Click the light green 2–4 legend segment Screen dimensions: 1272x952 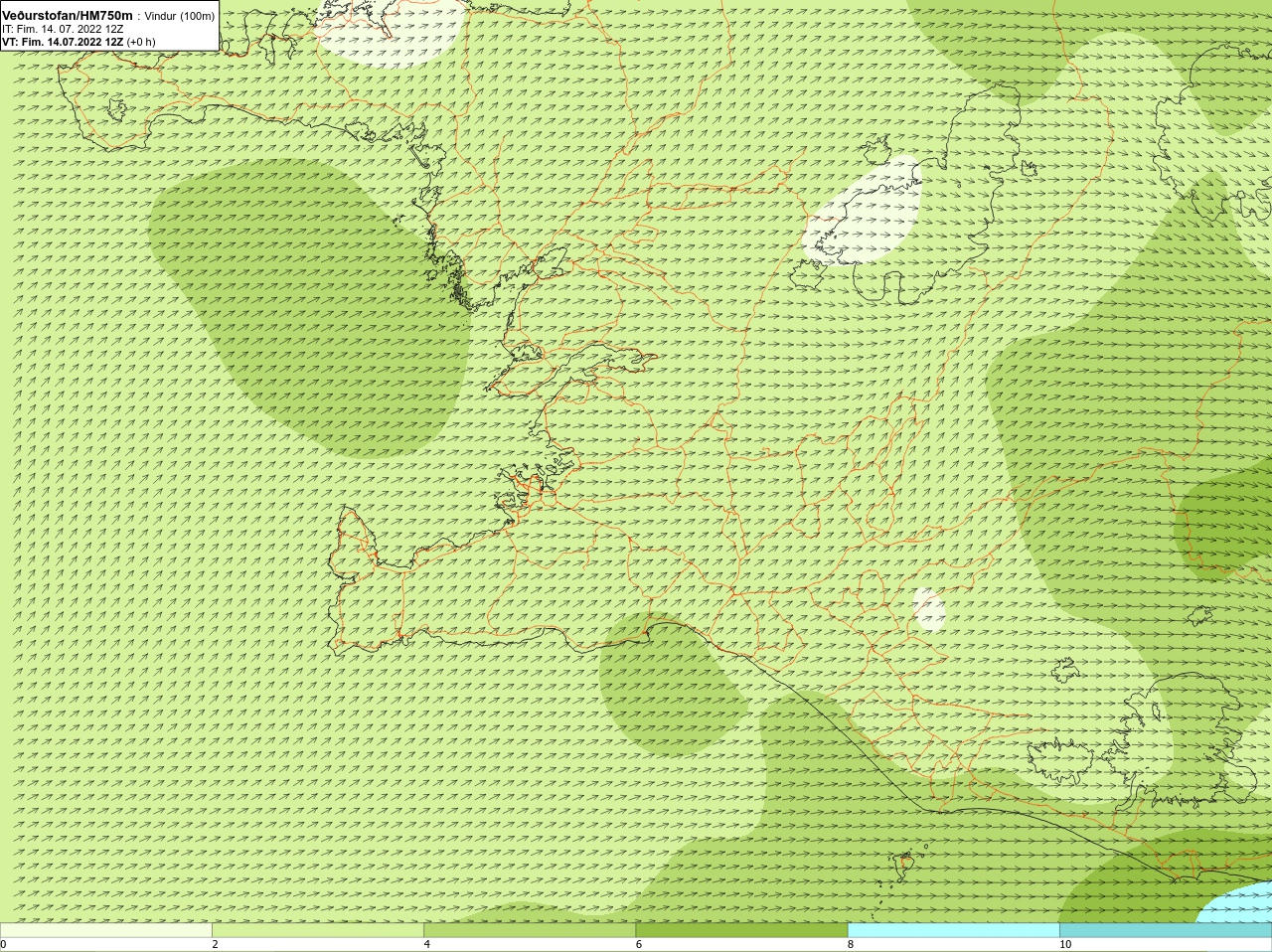pos(318,930)
